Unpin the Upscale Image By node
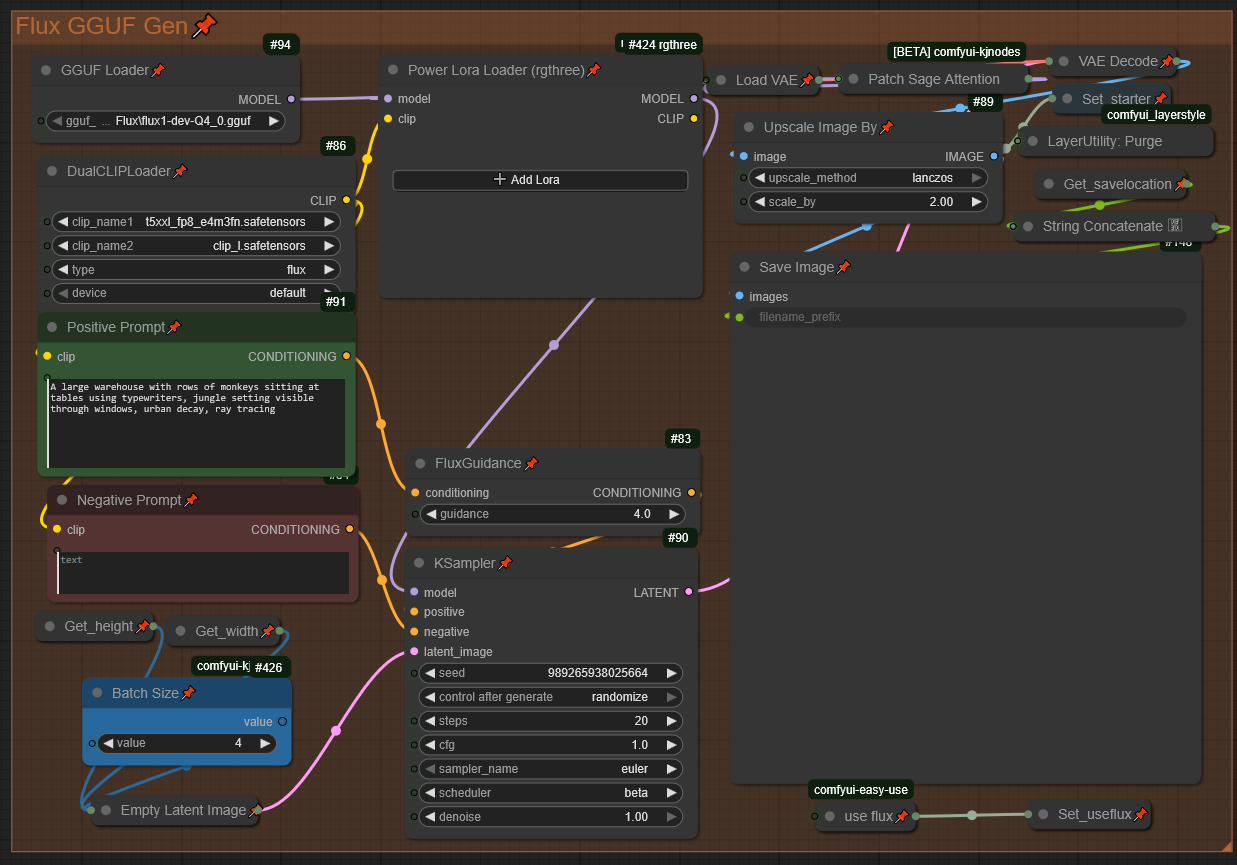 (886, 127)
